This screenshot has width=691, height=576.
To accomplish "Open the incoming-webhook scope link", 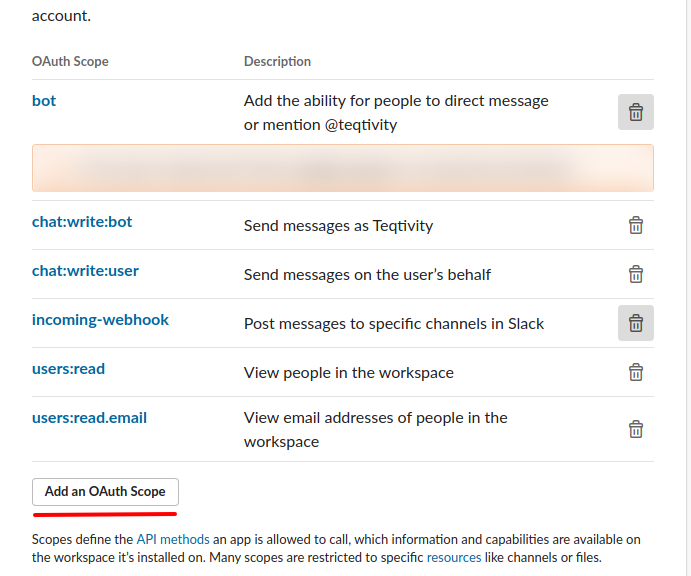I will point(100,320).
